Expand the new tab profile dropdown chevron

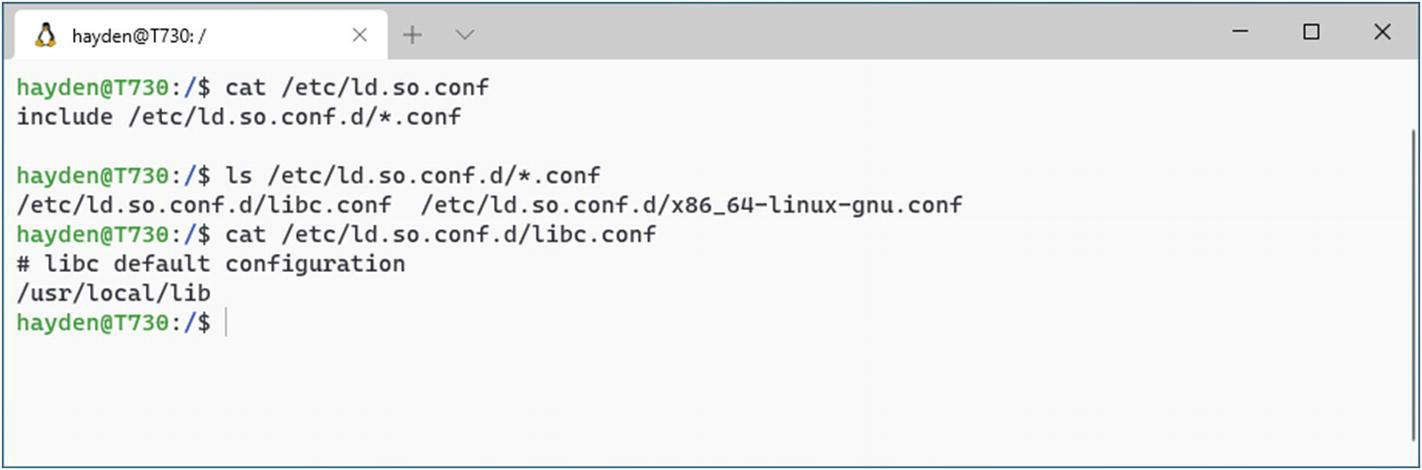coord(464,35)
